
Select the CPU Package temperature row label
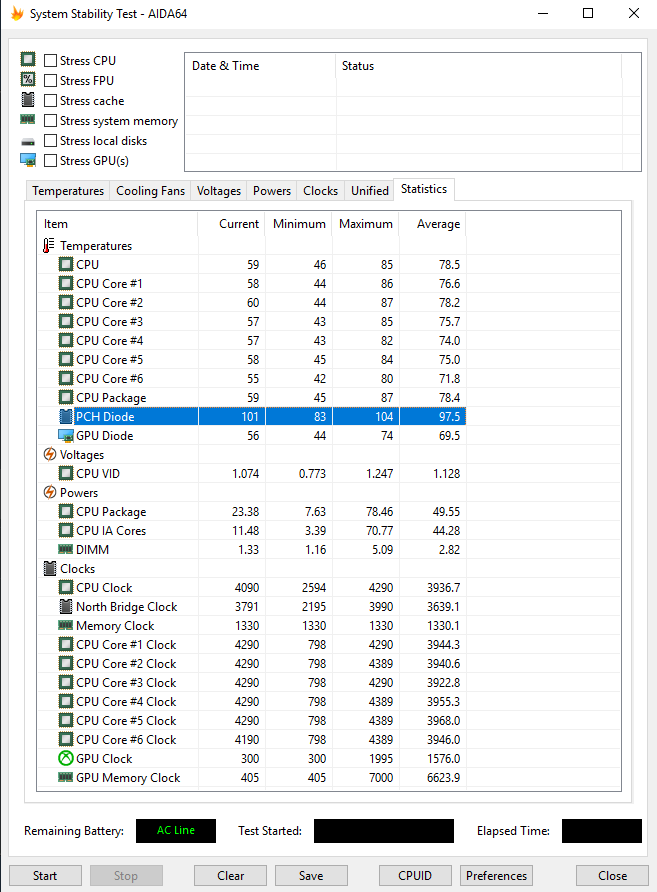tap(111, 398)
